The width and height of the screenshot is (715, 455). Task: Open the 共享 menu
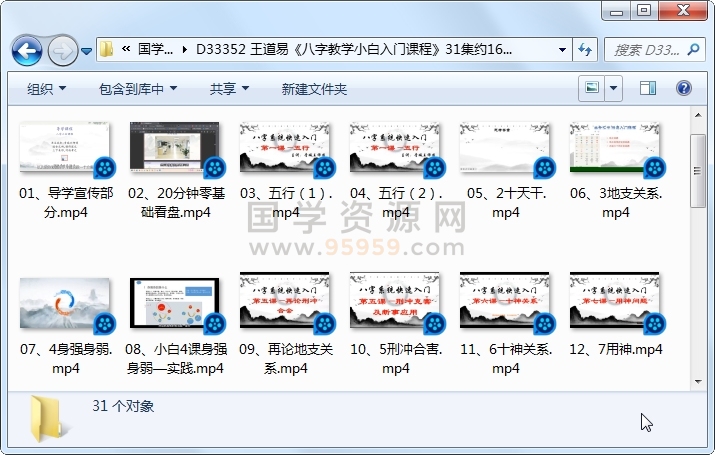229,89
